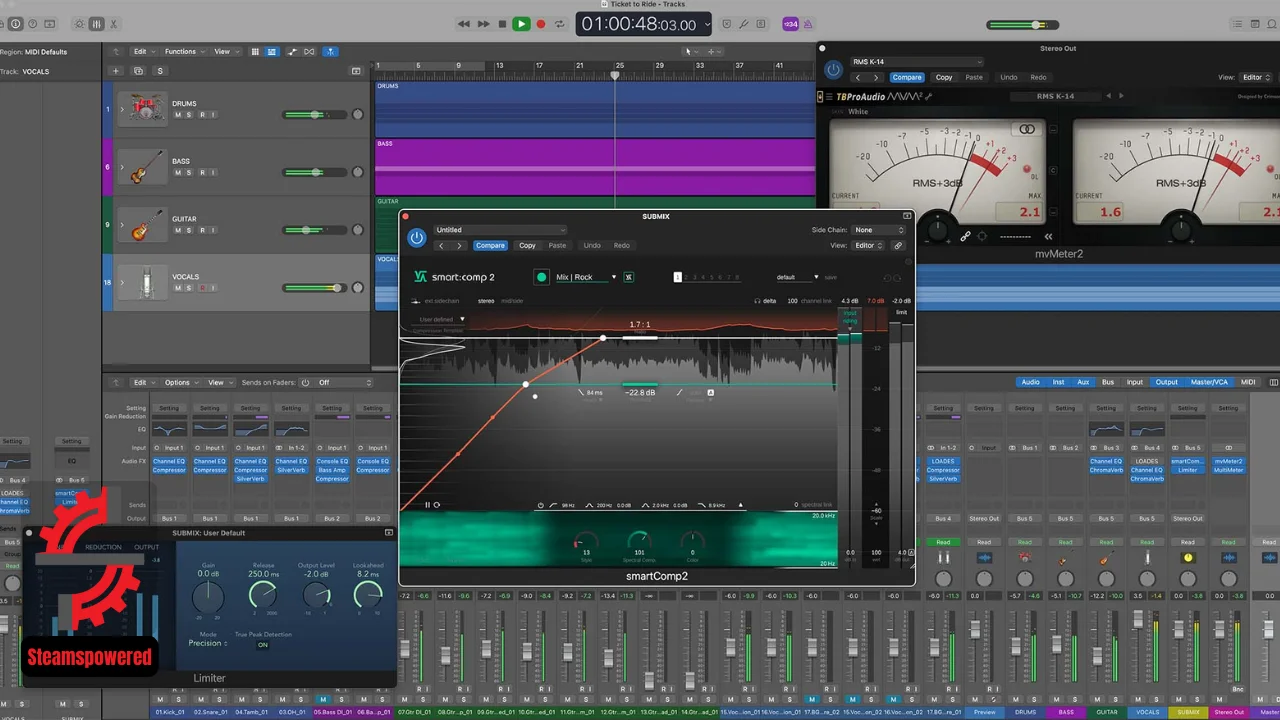Open the User defined template dropdown

click(x=442, y=319)
